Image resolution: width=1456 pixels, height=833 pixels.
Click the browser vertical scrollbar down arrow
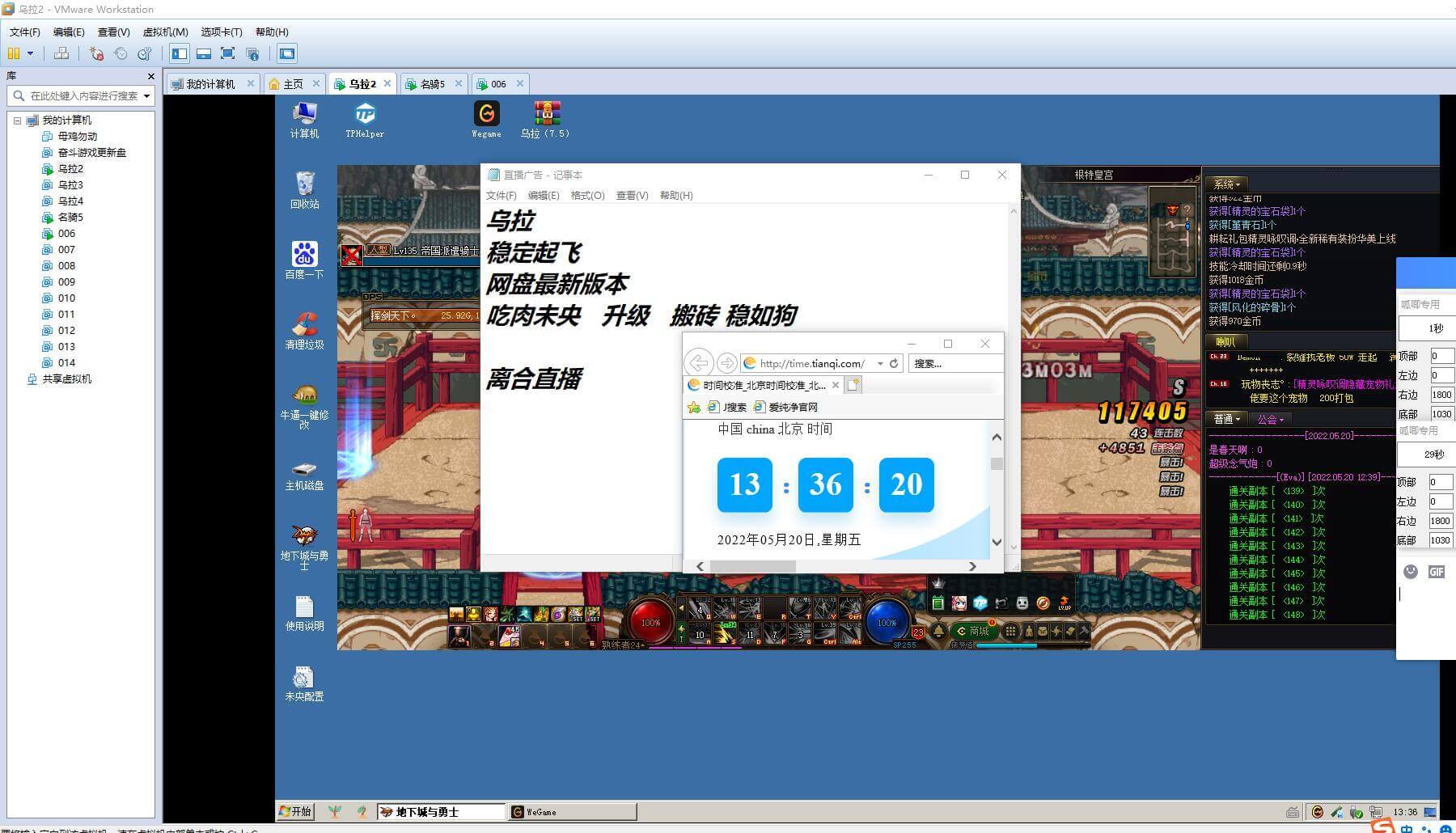tap(997, 542)
